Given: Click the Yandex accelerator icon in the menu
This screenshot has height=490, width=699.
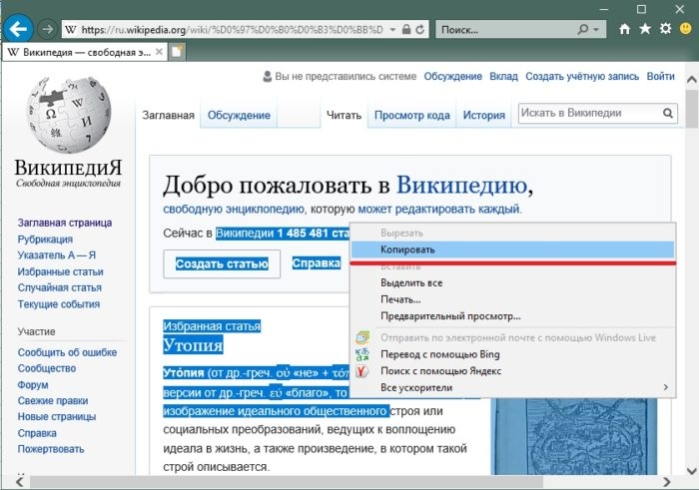Looking at the screenshot, I should [x=362, y=371].
